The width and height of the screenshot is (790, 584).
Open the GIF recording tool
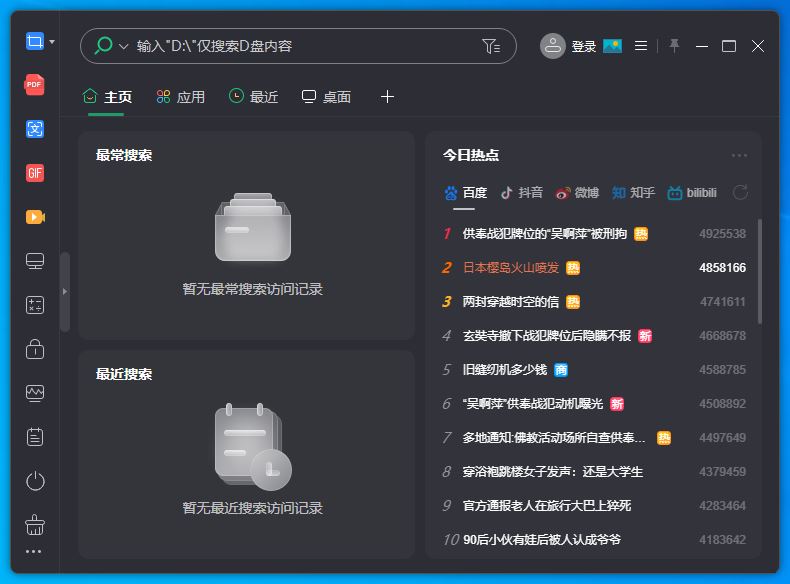(35, 173)
